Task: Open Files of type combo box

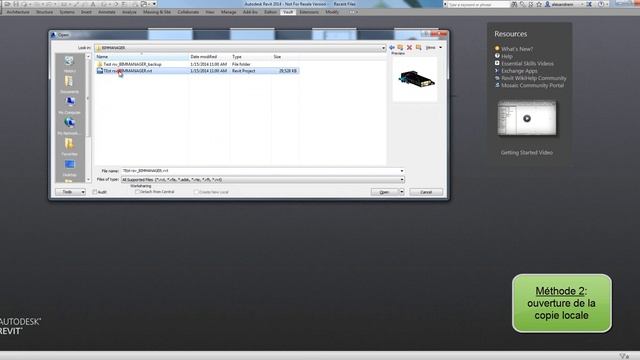Action: click(x=262, y=180)
